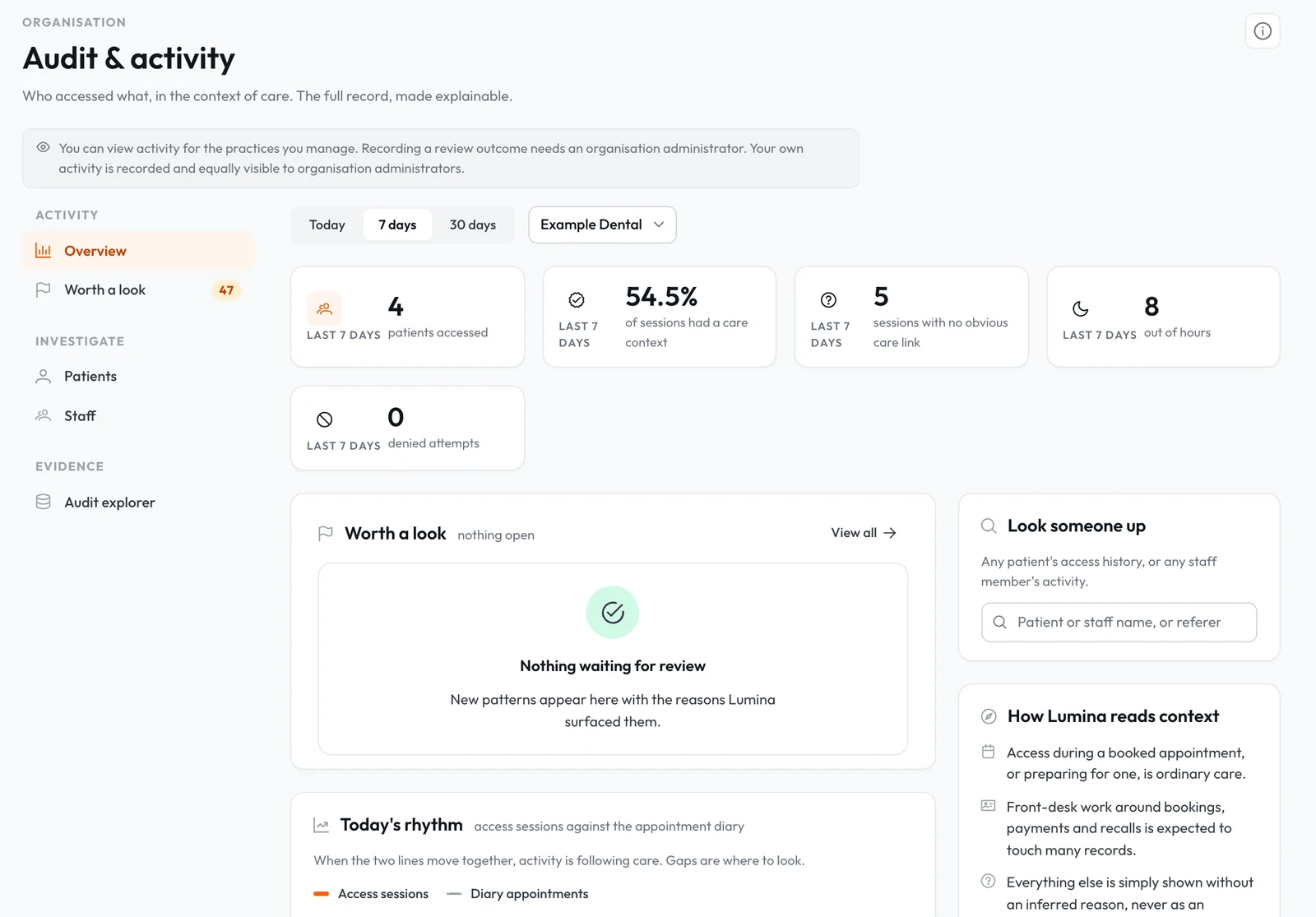Click the no obvious care link question icon
Viewport: 1316px width, 917px height.
pyautogui.click(x=828, y=299)
